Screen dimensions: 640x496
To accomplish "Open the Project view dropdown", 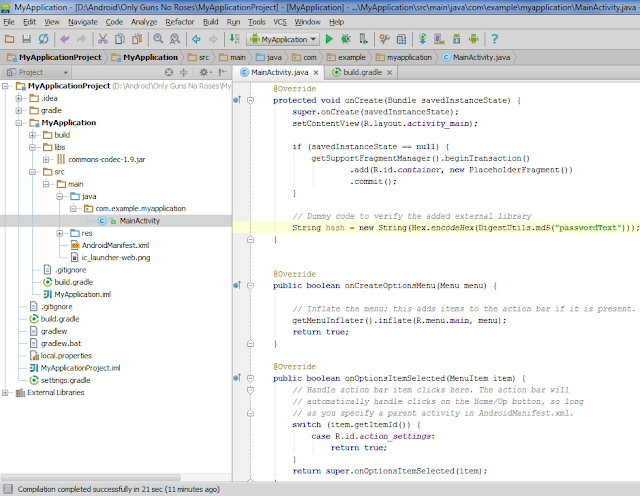I will point(36,72).
